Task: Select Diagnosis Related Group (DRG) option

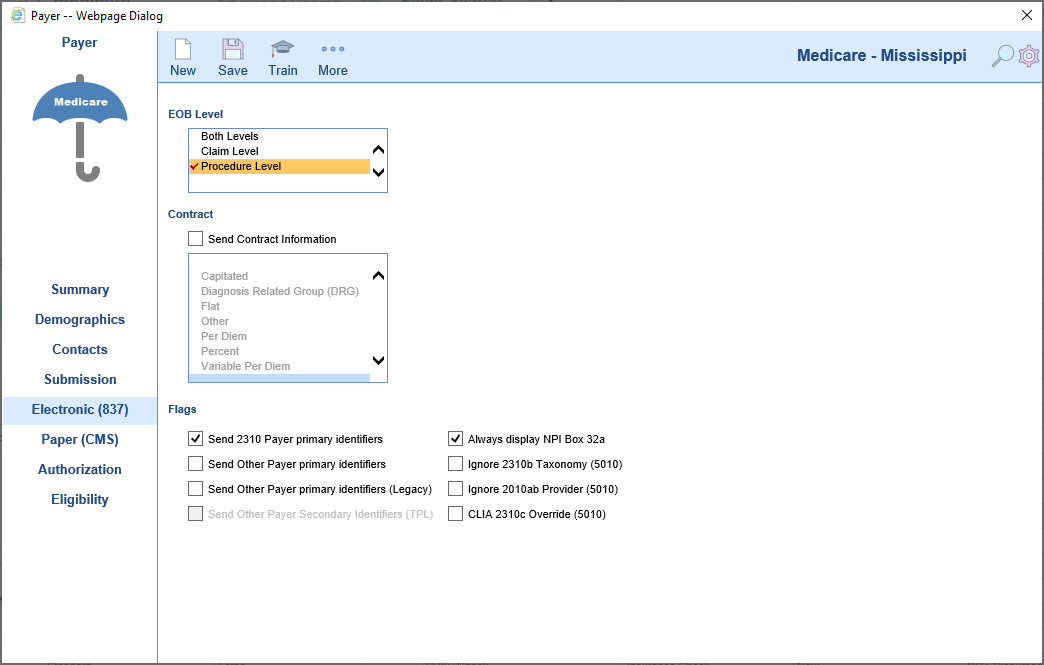Action: tap(280, 291)
